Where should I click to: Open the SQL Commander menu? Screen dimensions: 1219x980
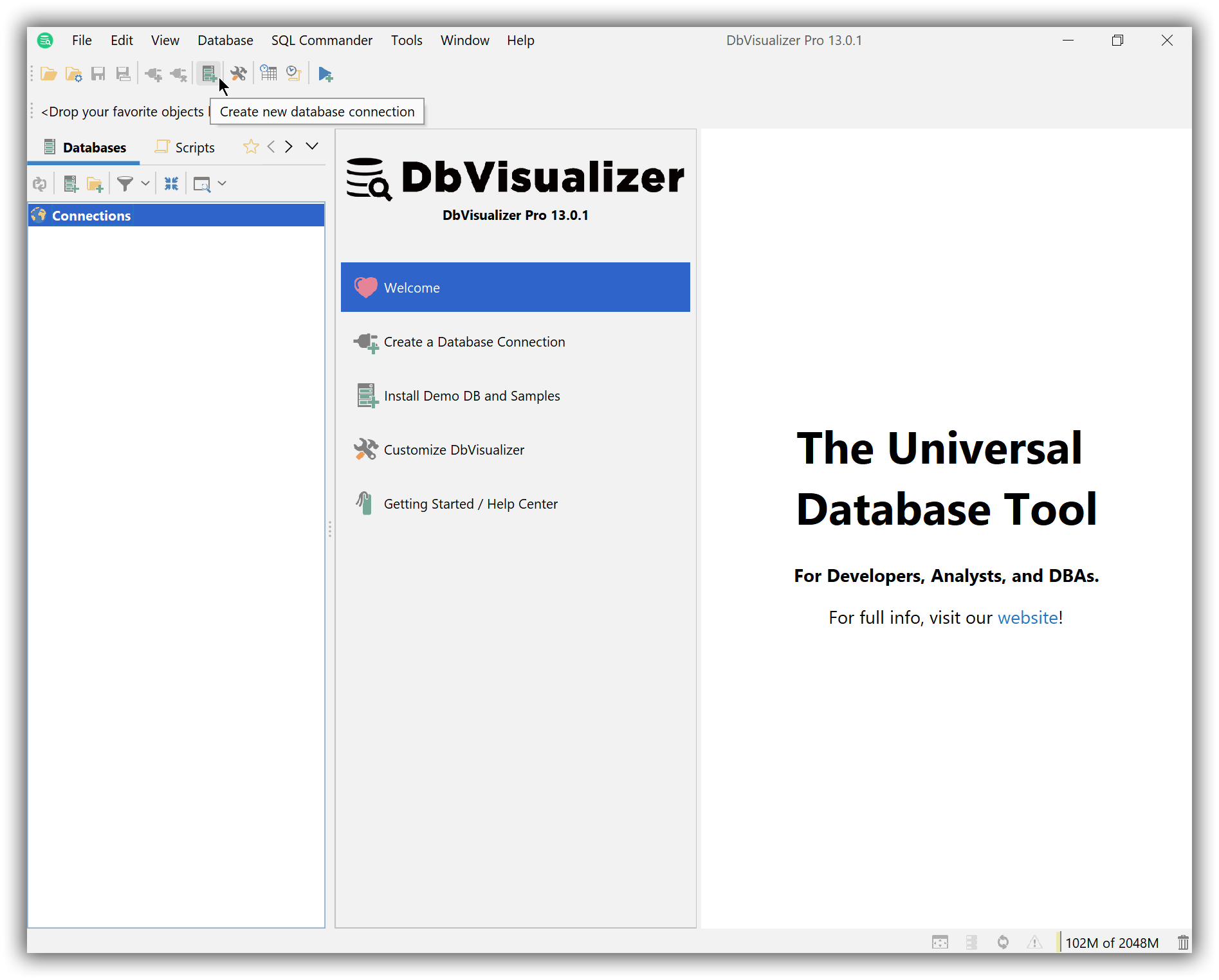click(322, 41)
